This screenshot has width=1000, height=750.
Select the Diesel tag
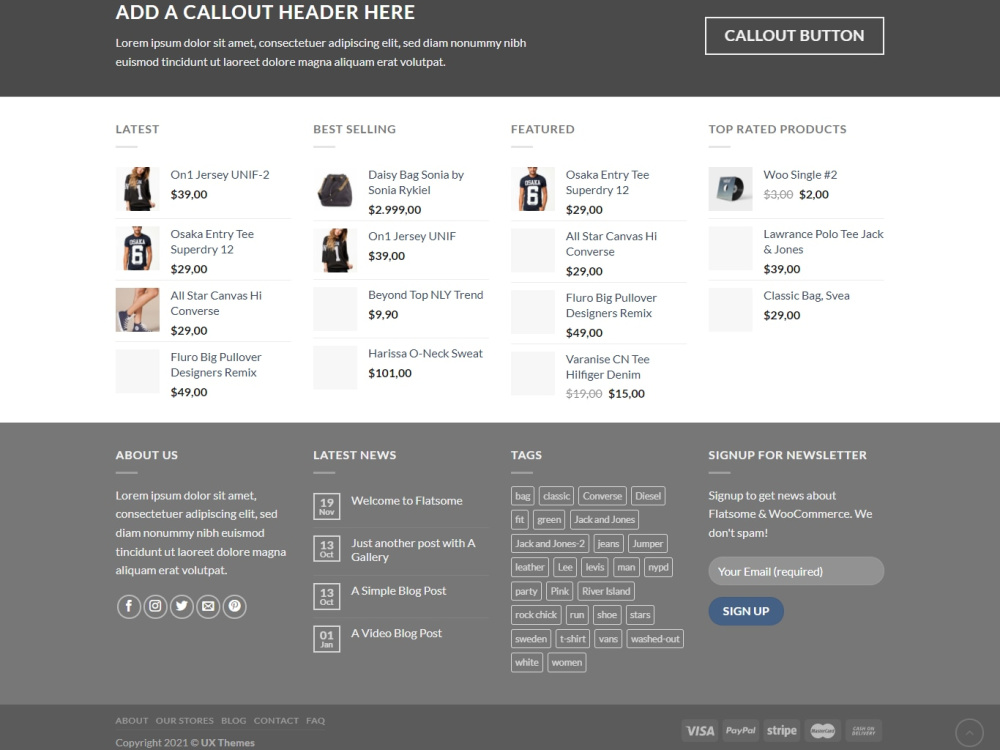click(x=648, y=496)
